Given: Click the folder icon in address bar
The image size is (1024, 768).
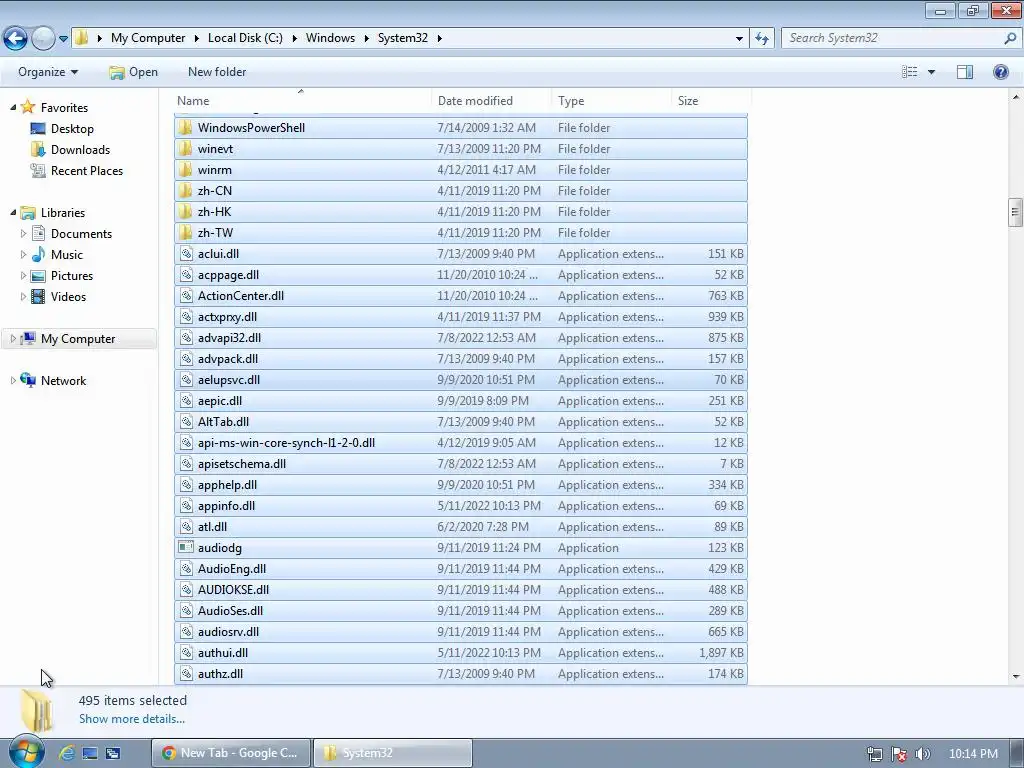Looking at the screenshot, I should [81, 38].
